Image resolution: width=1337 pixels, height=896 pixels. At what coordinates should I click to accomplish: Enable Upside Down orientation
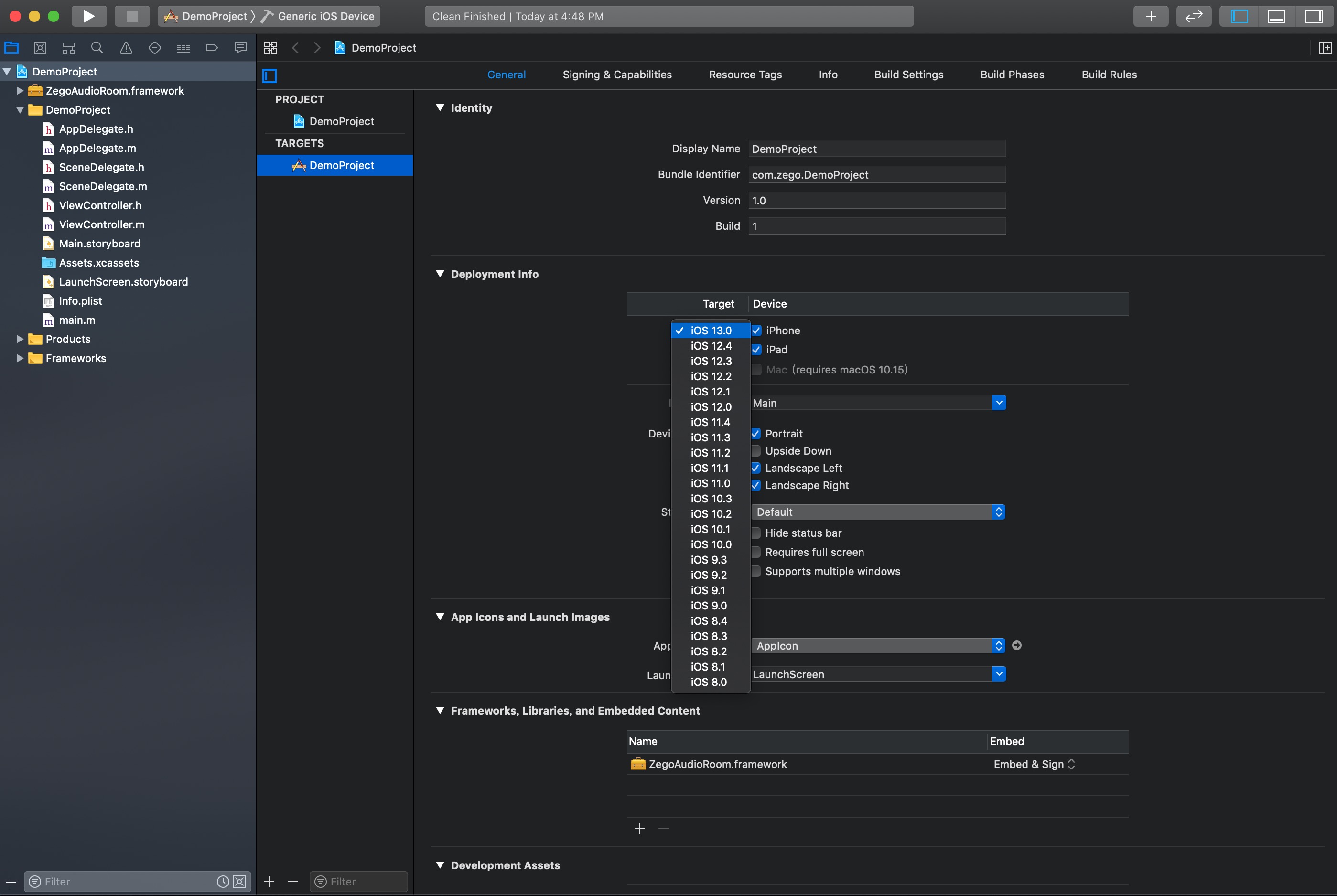(x=755, y=451)
